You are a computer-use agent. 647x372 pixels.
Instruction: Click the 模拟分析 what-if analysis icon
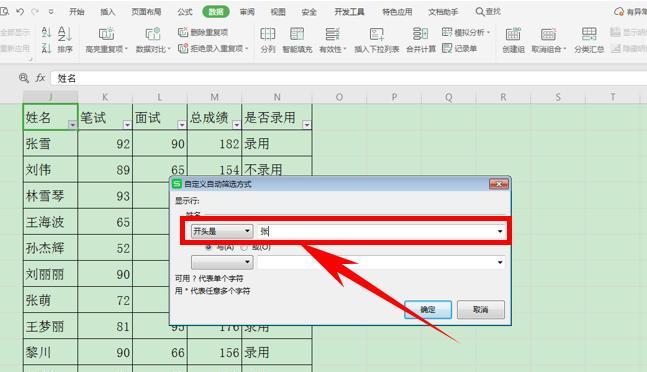[x=446, y=32]
